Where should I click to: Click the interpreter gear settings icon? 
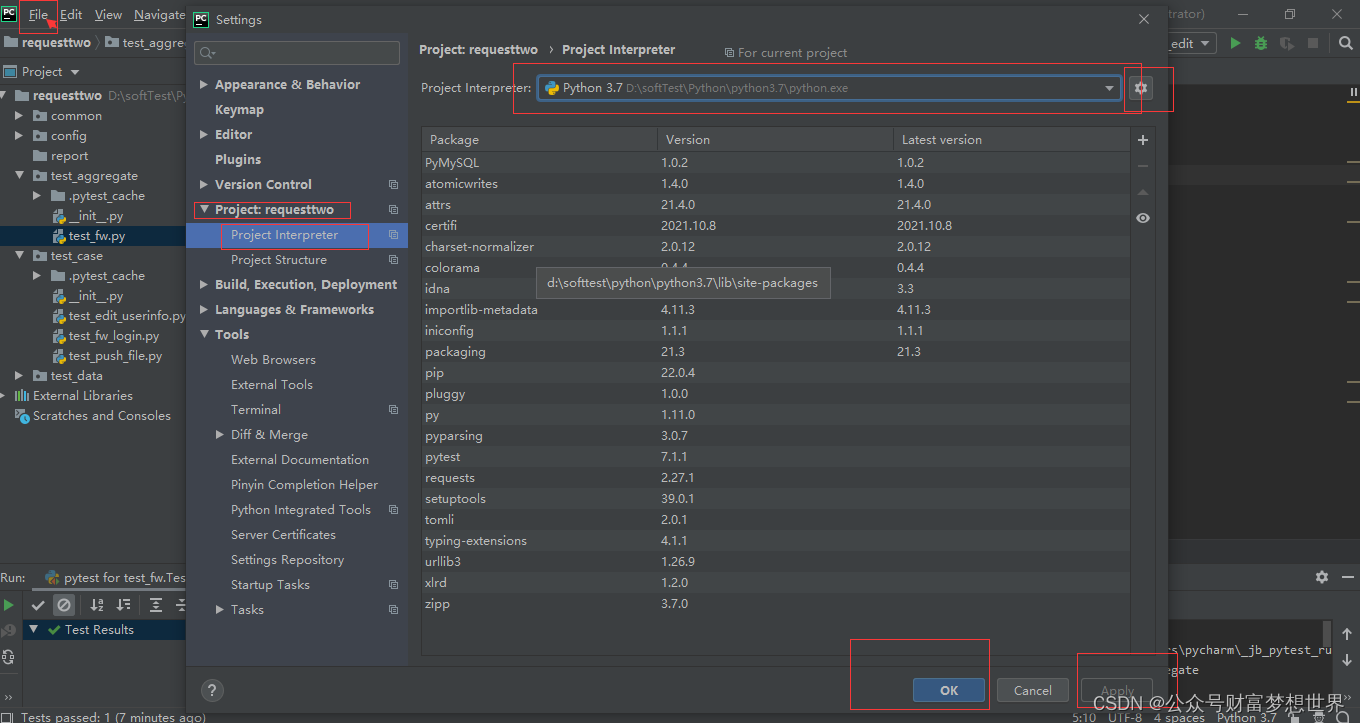(1141, 88)
